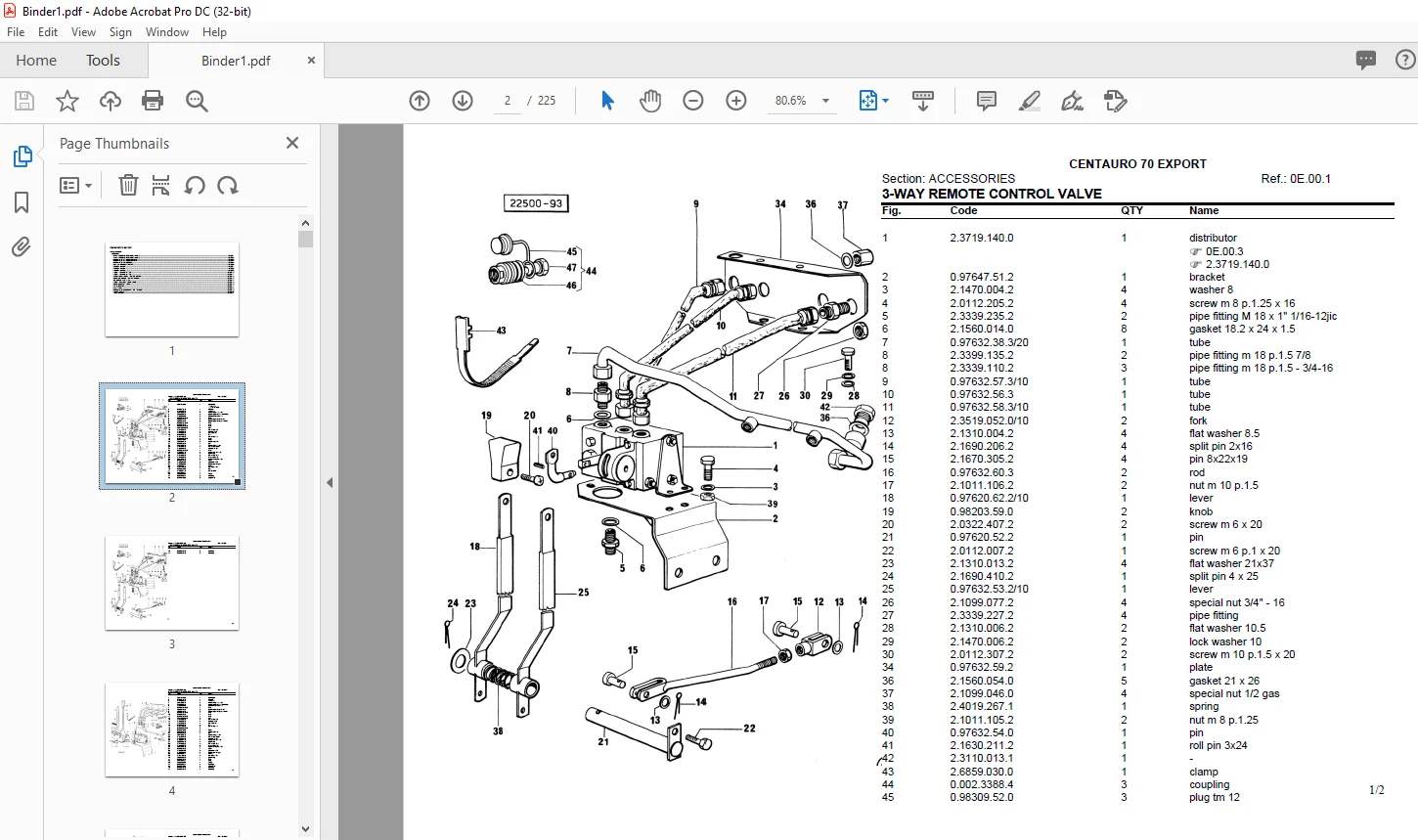Click the 'CENTAURO 70 EXPORT' title text

click(1137, 164)
